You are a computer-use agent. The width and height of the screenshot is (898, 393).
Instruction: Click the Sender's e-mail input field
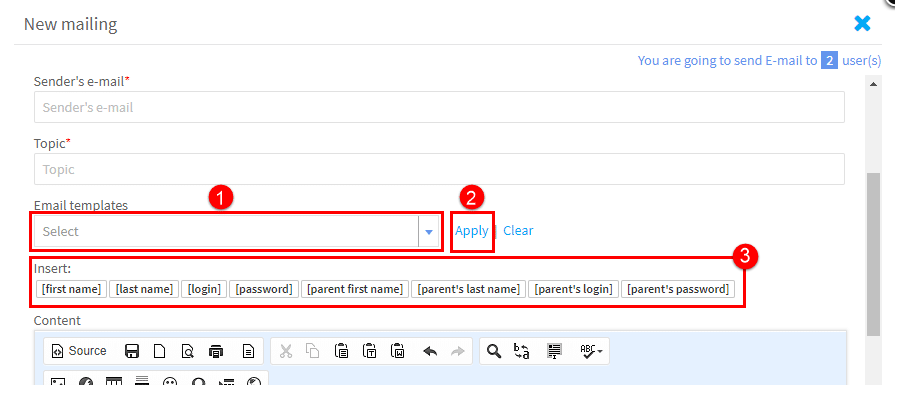coord(439,107)
